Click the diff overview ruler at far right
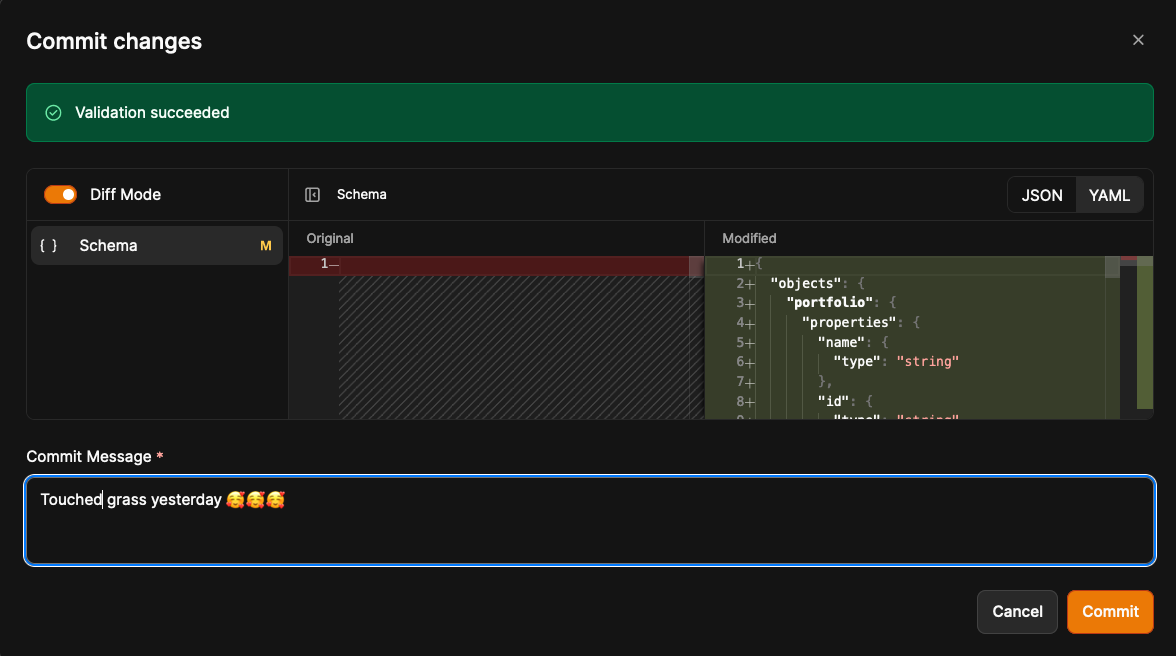 1145,332
